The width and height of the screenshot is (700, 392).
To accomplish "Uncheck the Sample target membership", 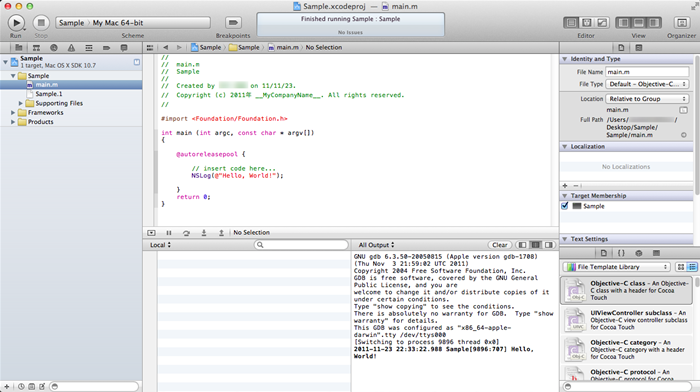I will (565, 206).
